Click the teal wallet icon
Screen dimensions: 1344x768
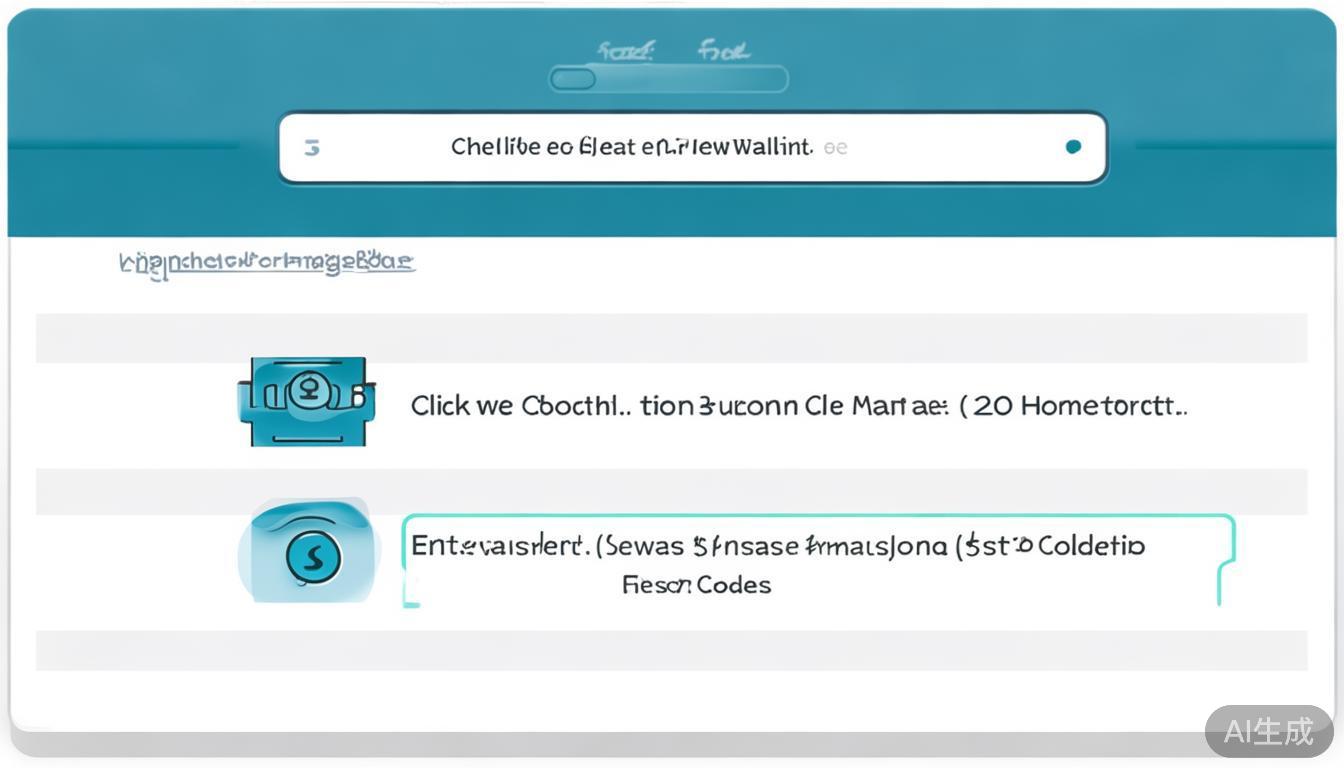tap(306, 401)
